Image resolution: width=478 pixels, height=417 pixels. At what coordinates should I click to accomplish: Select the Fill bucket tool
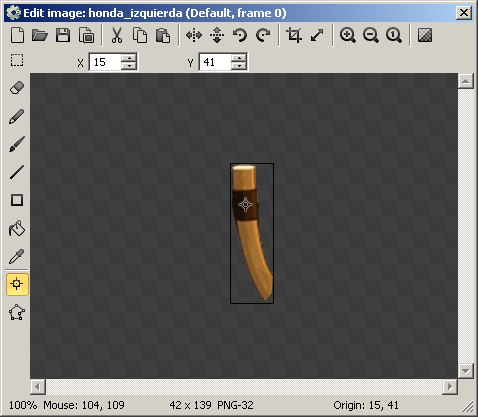point(17,228)
